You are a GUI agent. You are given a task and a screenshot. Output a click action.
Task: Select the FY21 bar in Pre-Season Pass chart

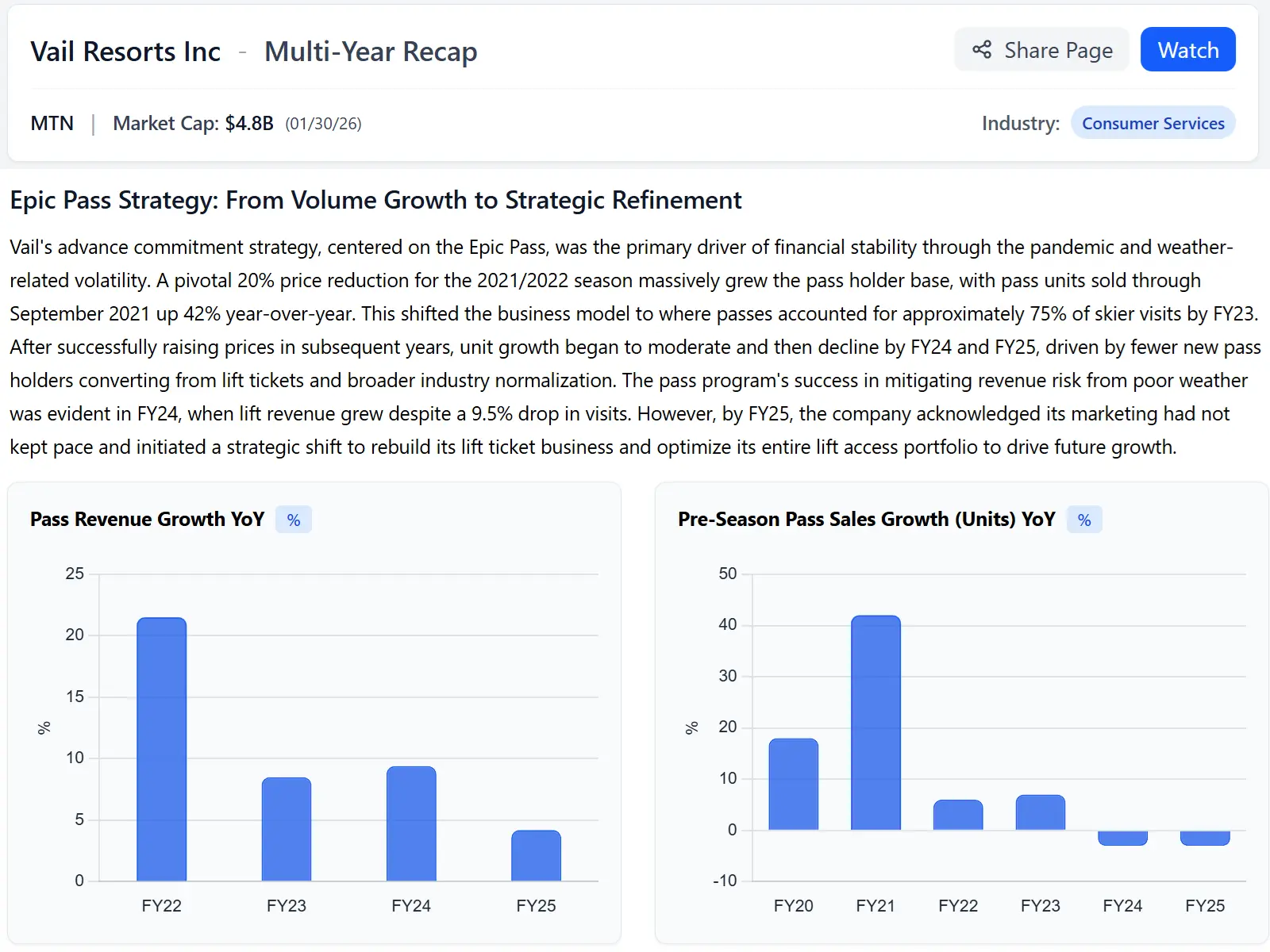pyautogui.click(x=876, y=722)
